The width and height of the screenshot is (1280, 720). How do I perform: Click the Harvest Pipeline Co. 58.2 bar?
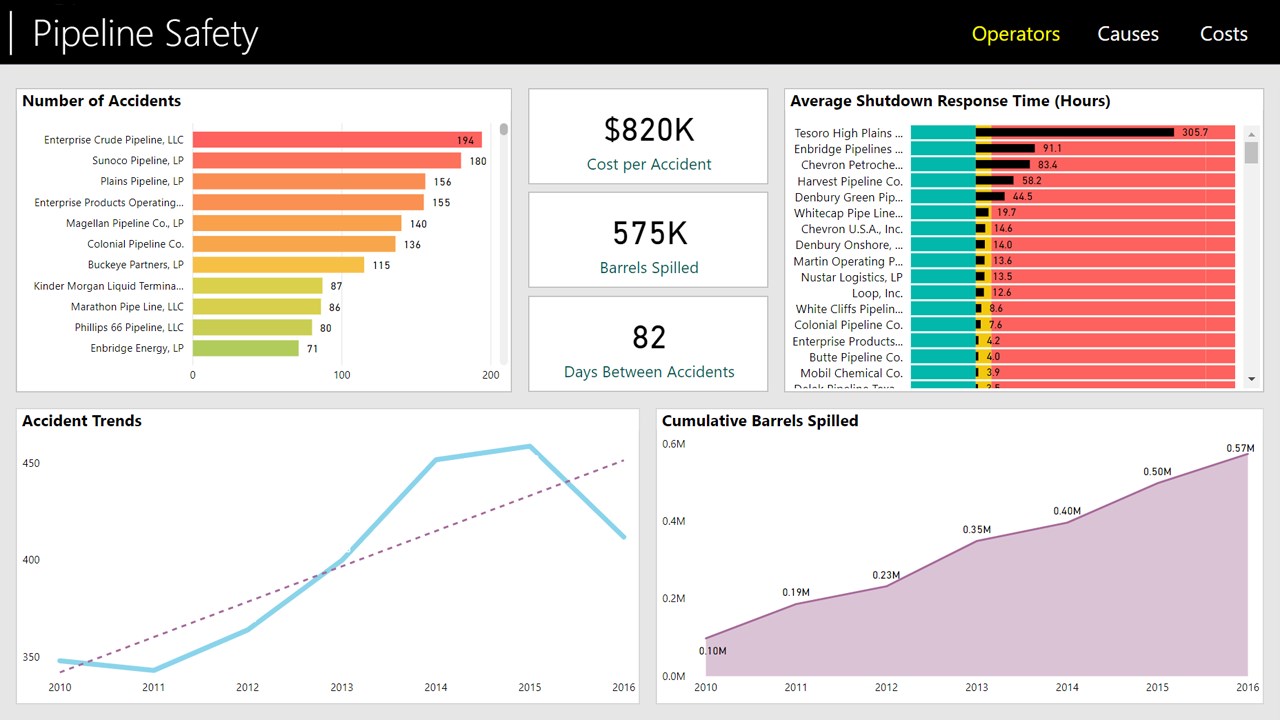(995, 180)
